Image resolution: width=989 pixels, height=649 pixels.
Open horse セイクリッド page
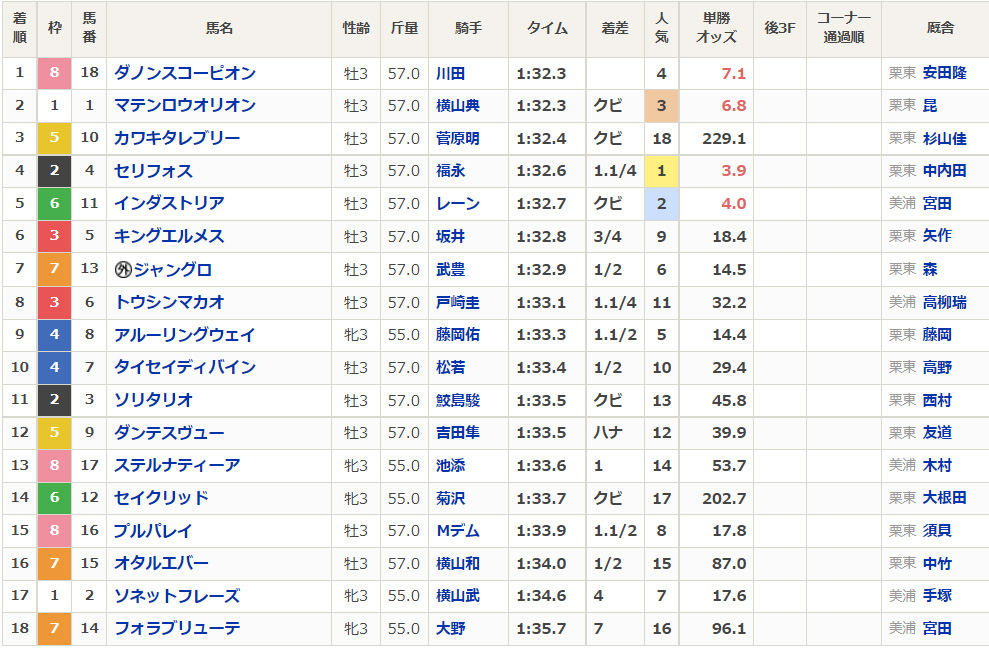click(x=161, y=498)
